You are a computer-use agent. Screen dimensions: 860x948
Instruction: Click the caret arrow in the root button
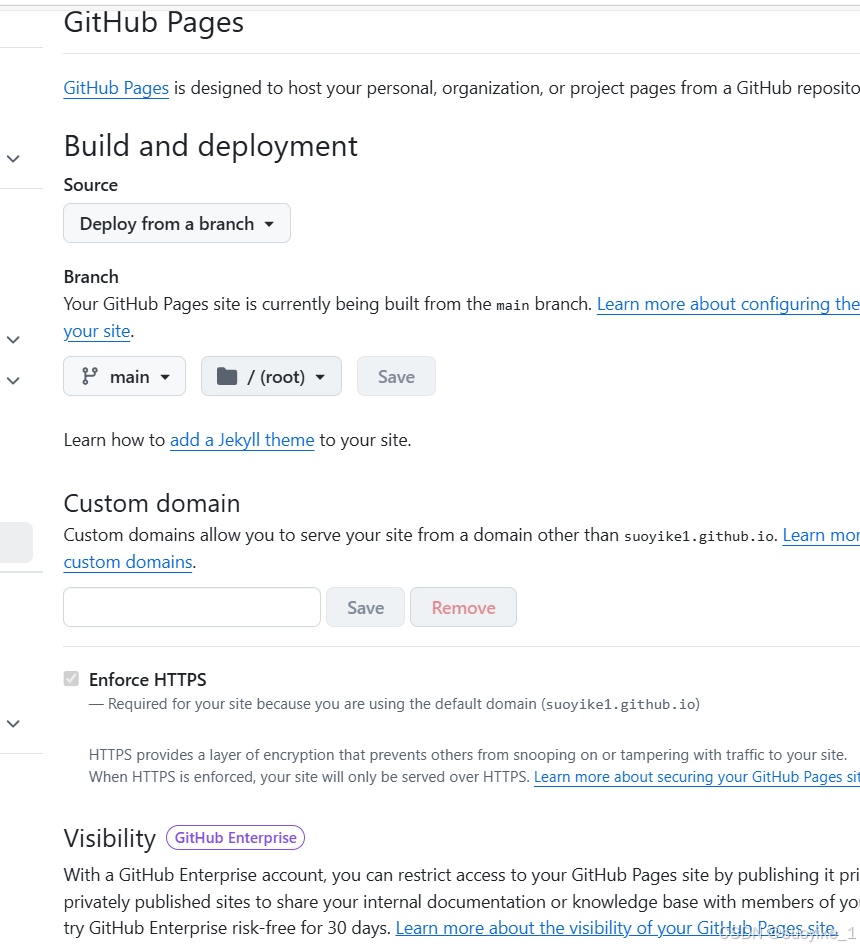321,377
